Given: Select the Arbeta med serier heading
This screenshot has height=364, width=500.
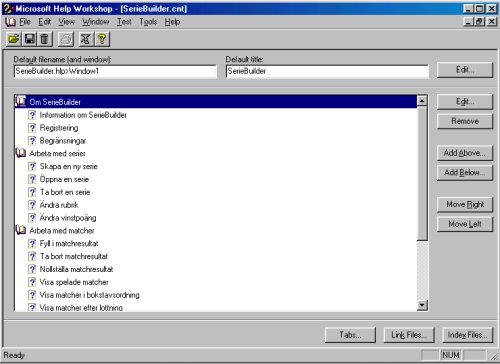Looking at the screenshot, I should [x=57, y=153].
